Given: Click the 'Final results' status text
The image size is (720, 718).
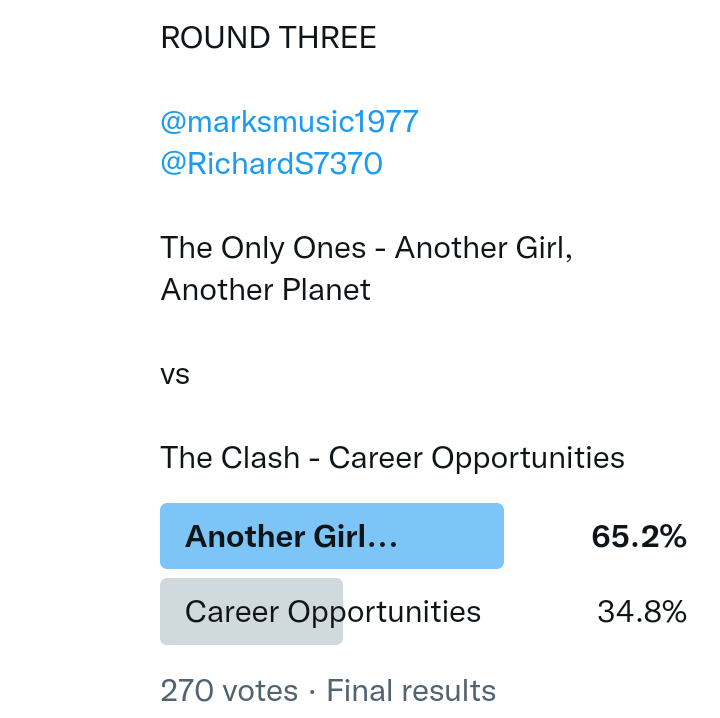Looking at the screenshot, I should click(411, 691).
